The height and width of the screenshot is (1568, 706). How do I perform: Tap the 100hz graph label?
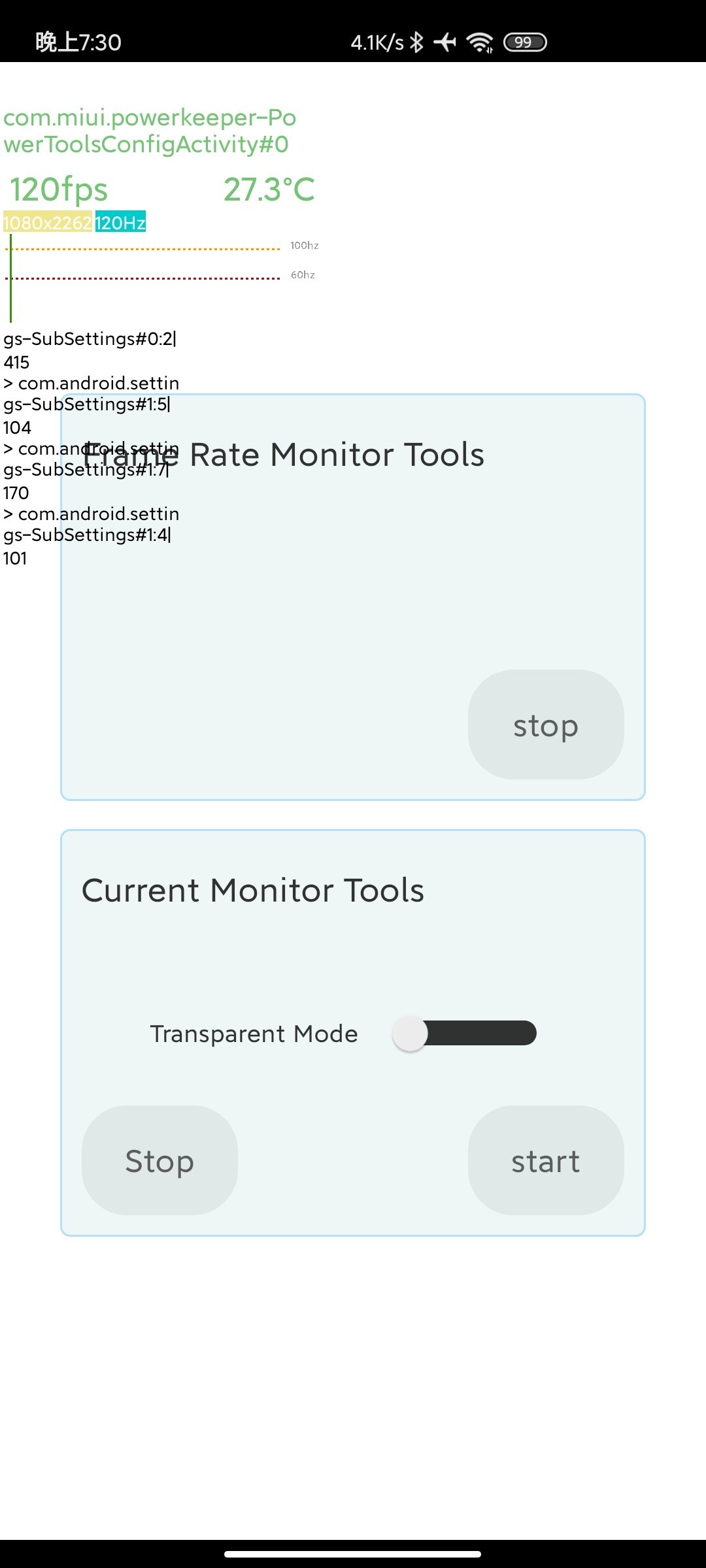pyautogui.click(x=305, y=246)
